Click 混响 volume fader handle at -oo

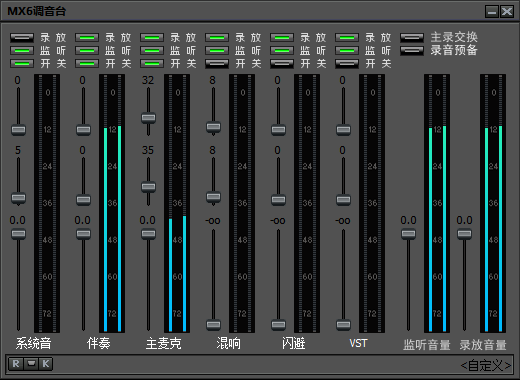213,324
